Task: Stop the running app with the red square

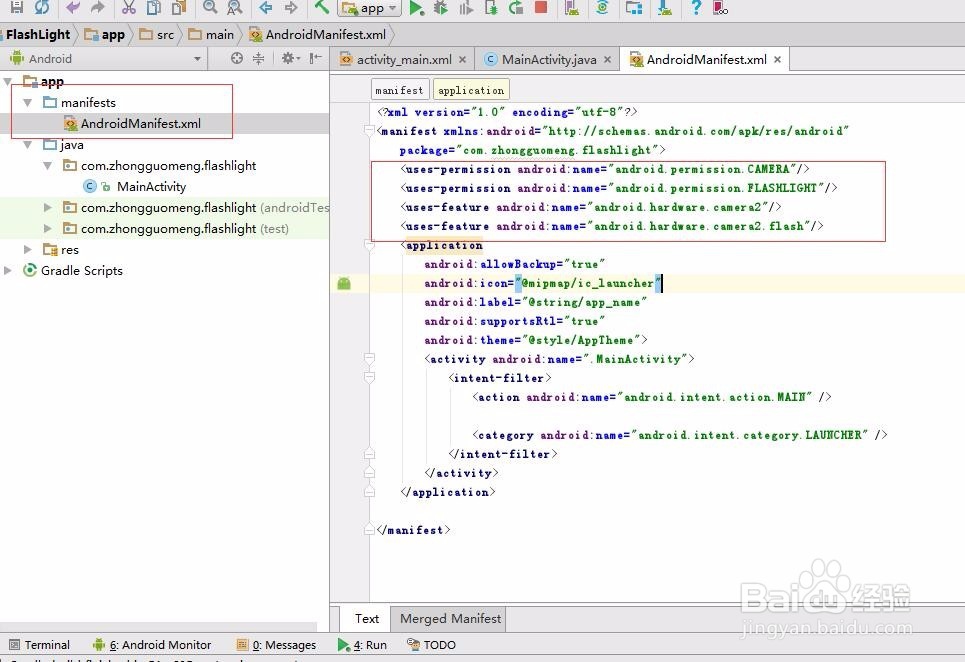Action: [541, 9]
